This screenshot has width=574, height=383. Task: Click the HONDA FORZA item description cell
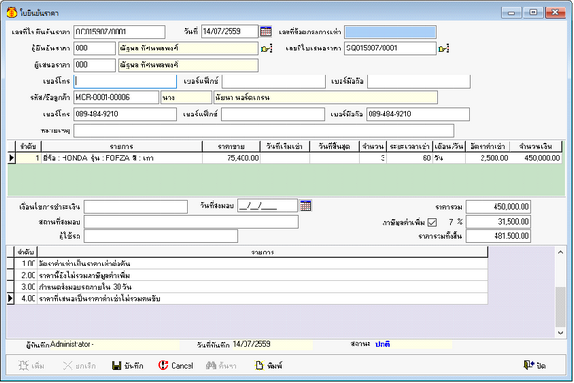point(122,158)
